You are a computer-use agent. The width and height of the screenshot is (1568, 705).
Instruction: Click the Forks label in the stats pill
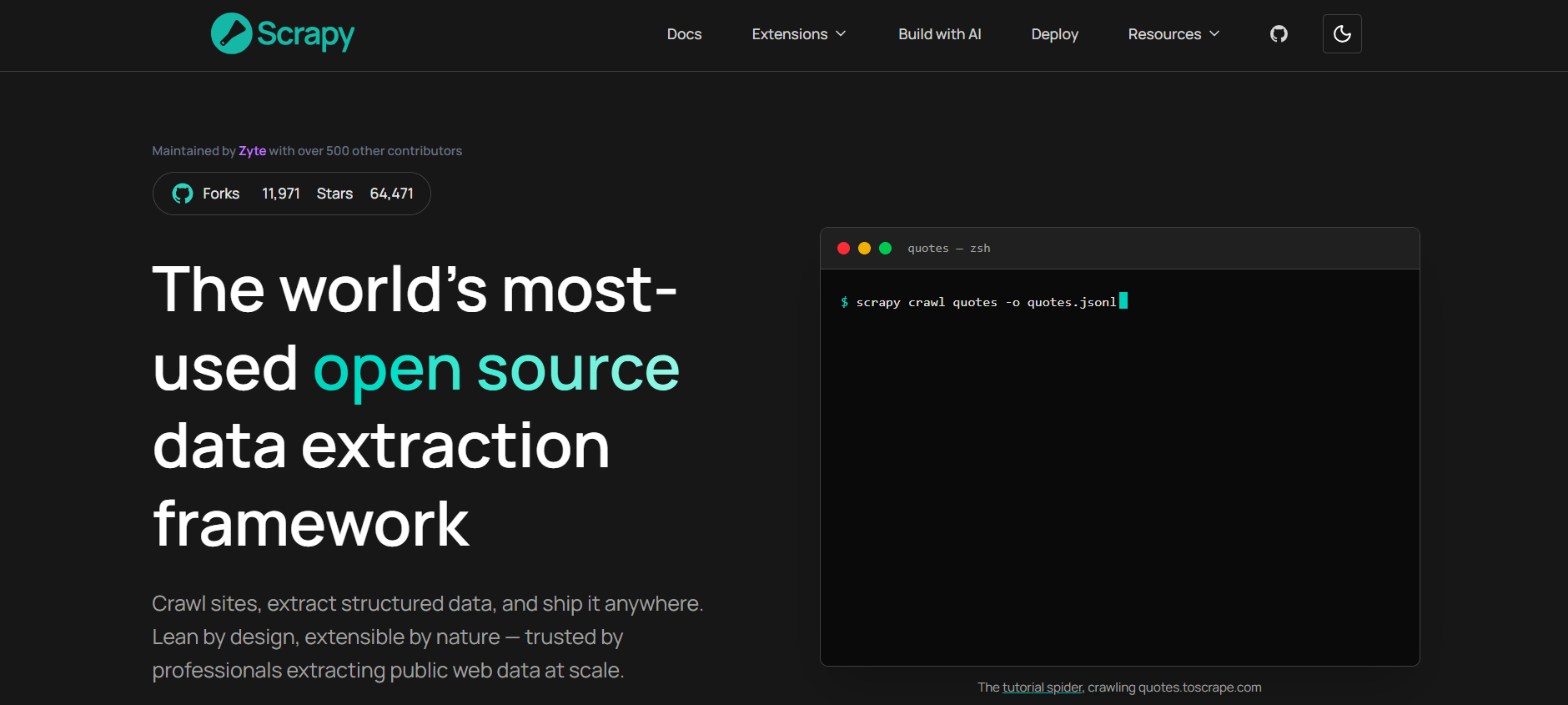[221, 194]
